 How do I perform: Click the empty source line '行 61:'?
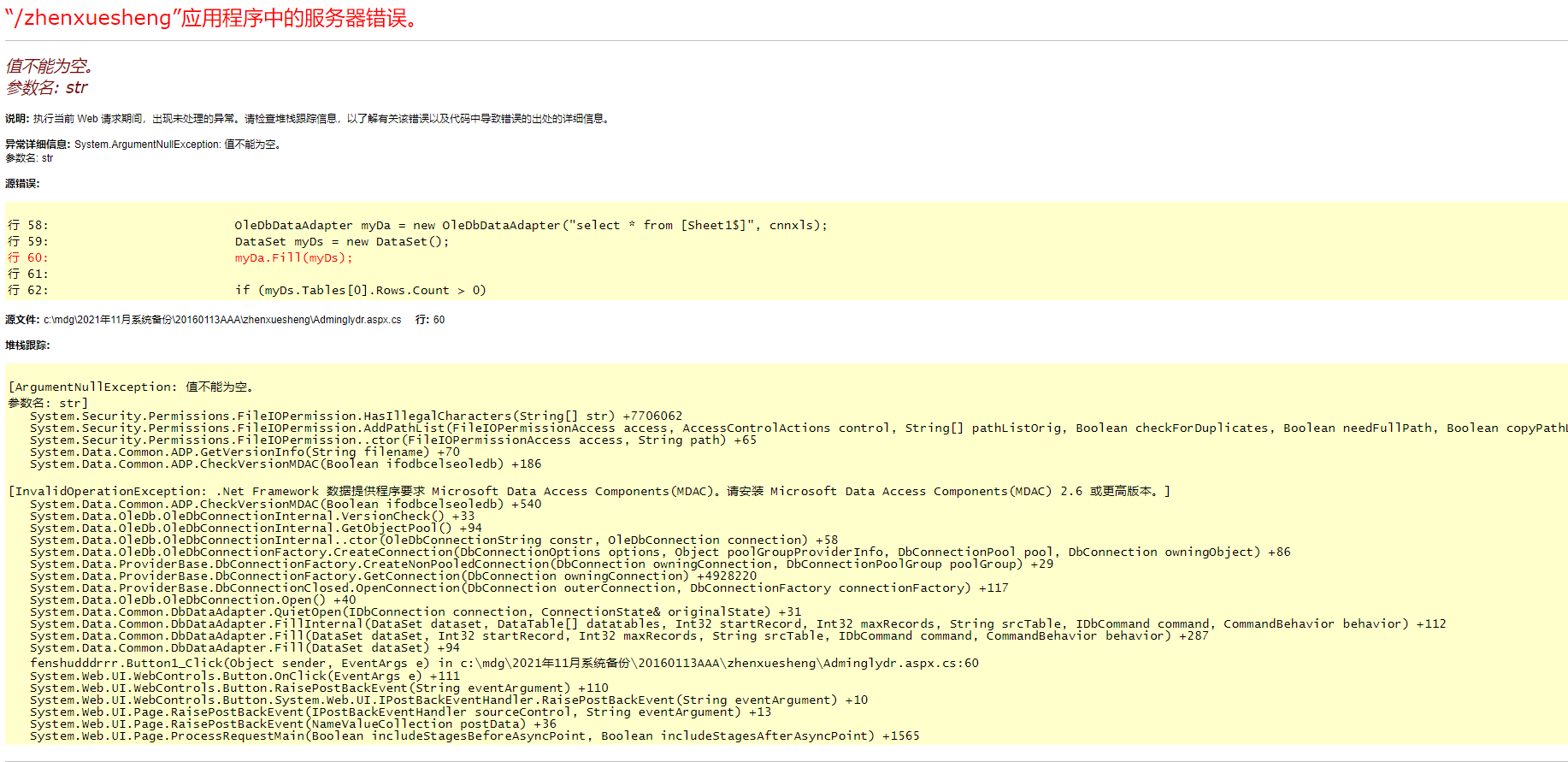pos(28,275)
